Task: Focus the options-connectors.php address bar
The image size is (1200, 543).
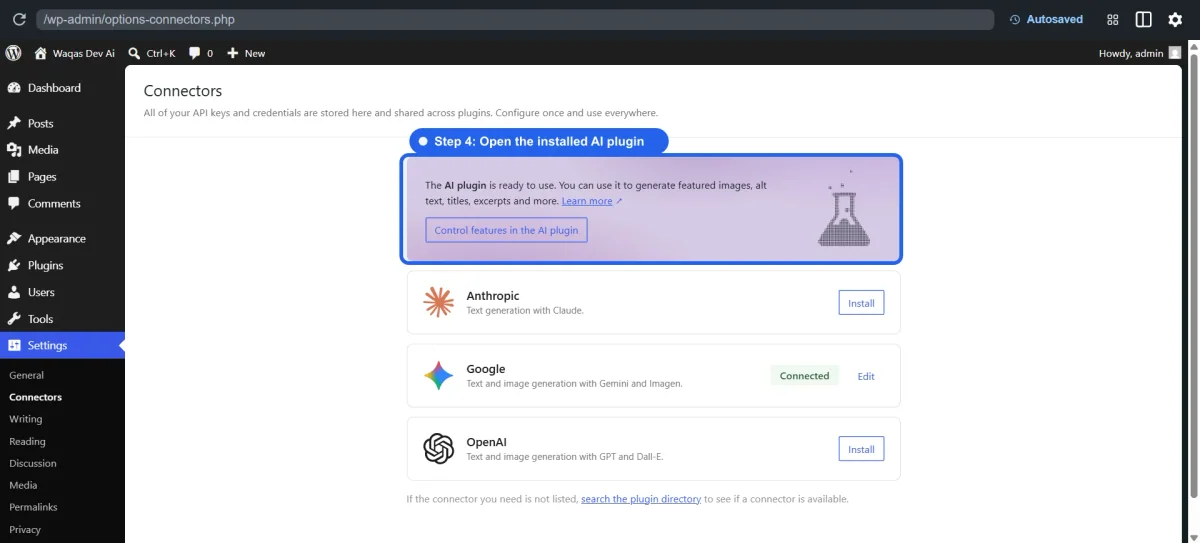Action: [x=514, y=19]
